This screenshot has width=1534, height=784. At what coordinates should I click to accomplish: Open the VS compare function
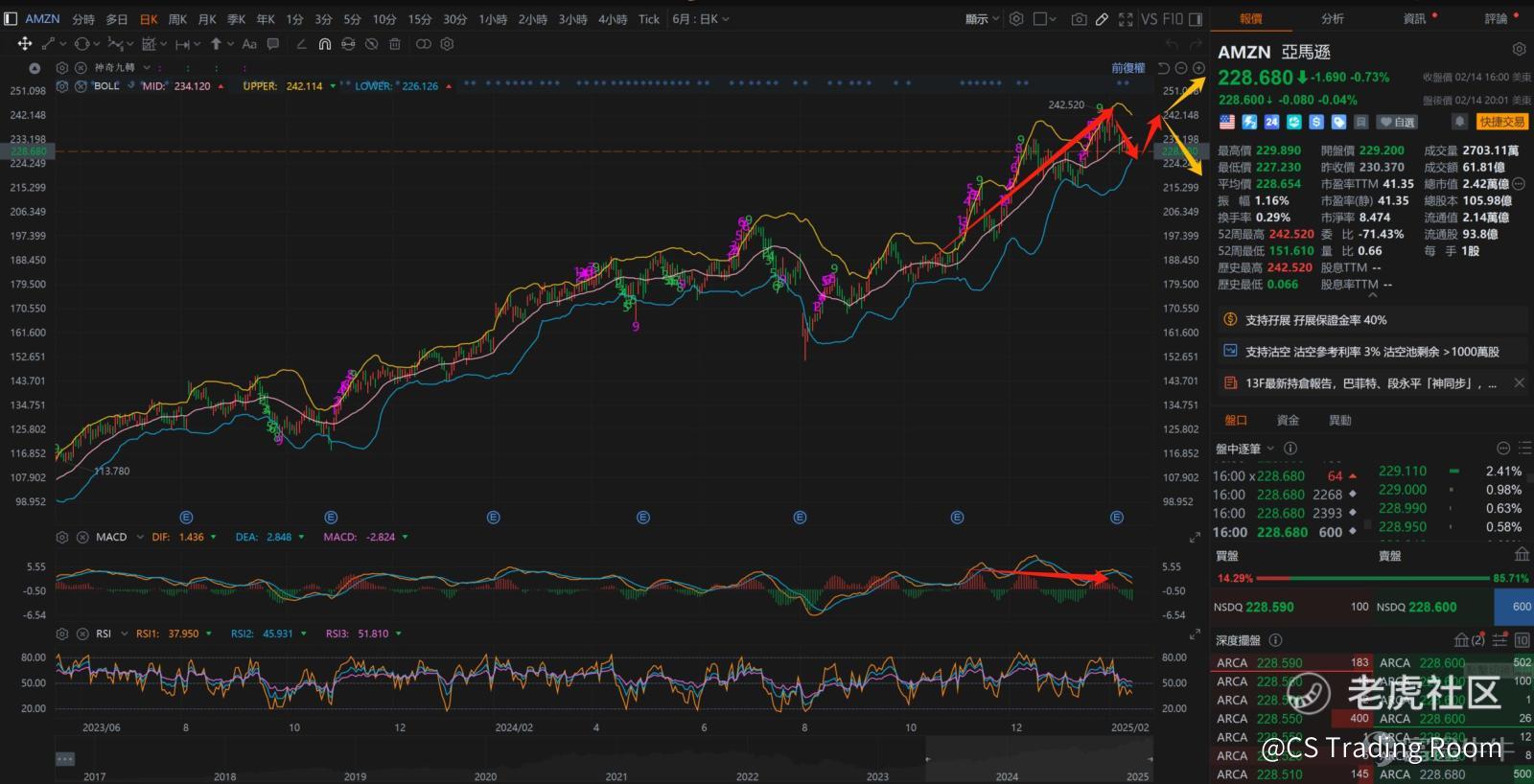coord(1149,18)
